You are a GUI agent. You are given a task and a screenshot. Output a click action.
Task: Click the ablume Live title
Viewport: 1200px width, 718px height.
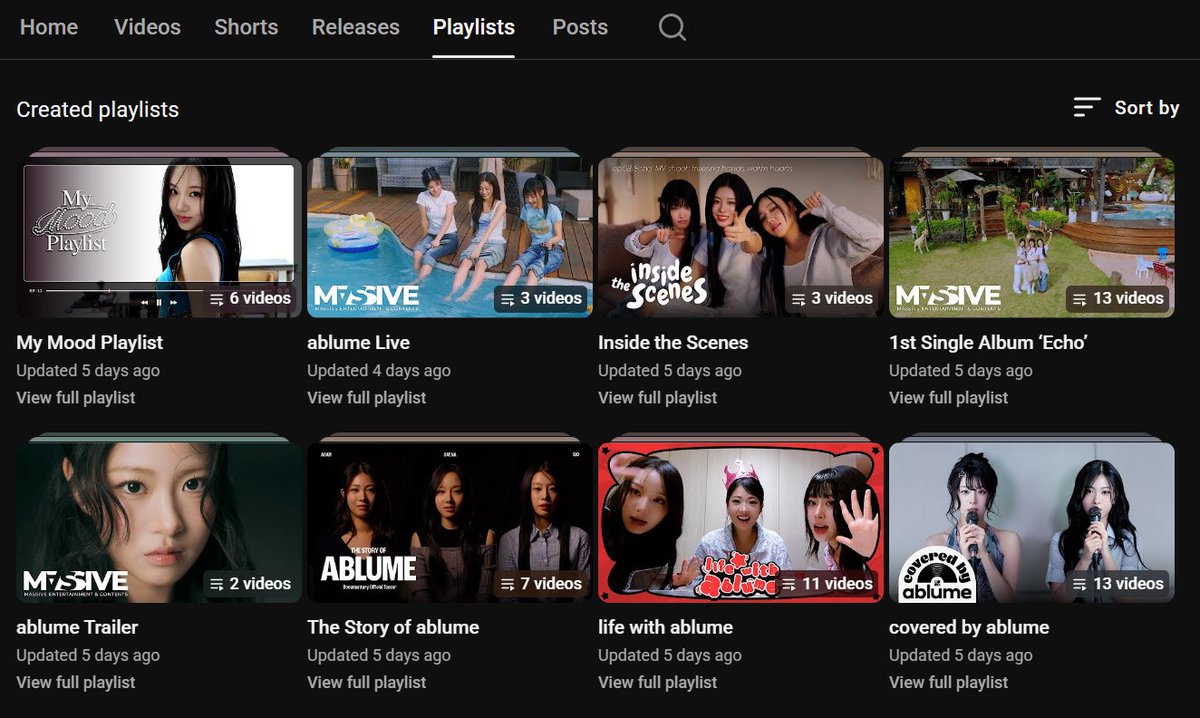[x=359, y=343]
